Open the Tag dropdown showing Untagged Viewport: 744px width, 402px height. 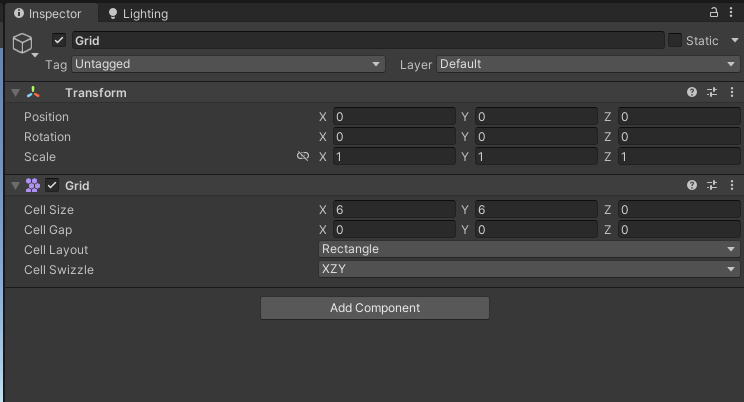(228, 64)
